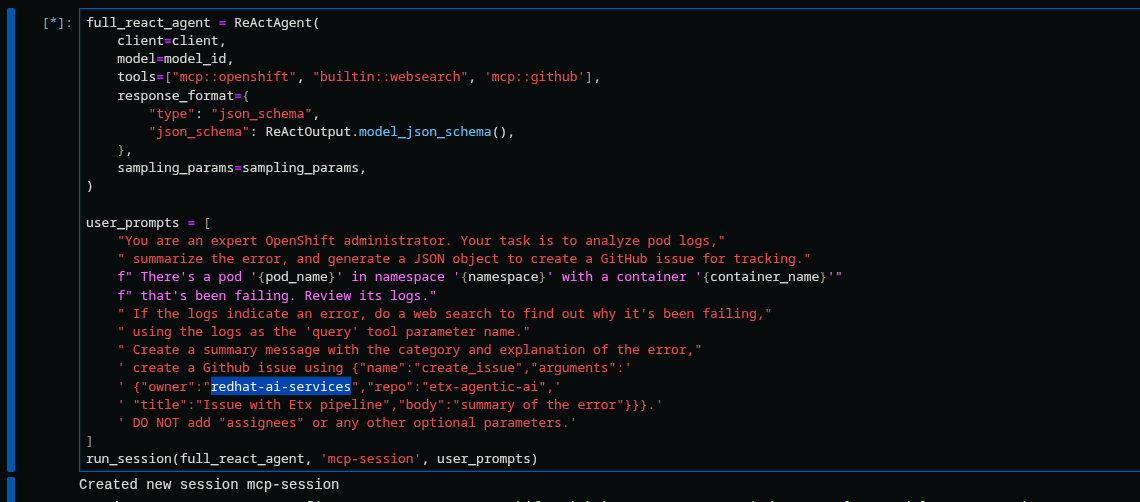Click the run_session(...) call line
1140x502 pixels.
(x=312, y=459)
